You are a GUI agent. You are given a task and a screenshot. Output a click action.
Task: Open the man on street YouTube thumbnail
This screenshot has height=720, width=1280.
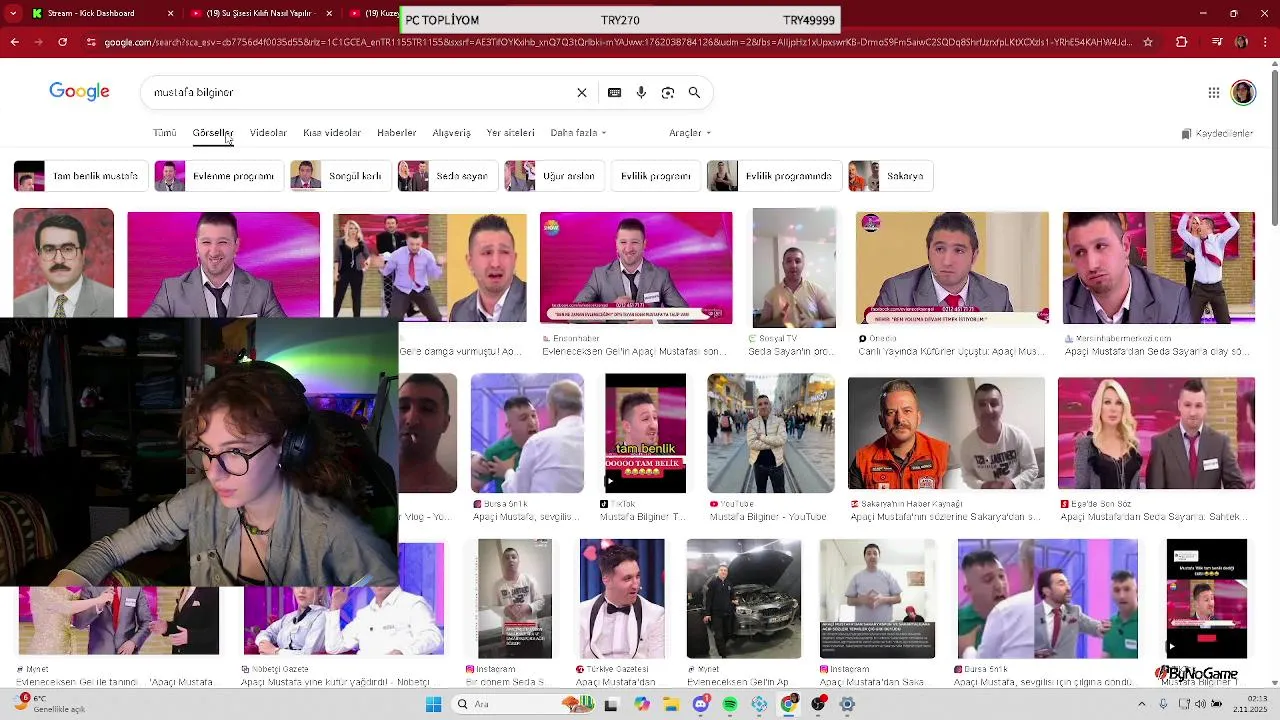pos(770,433)
